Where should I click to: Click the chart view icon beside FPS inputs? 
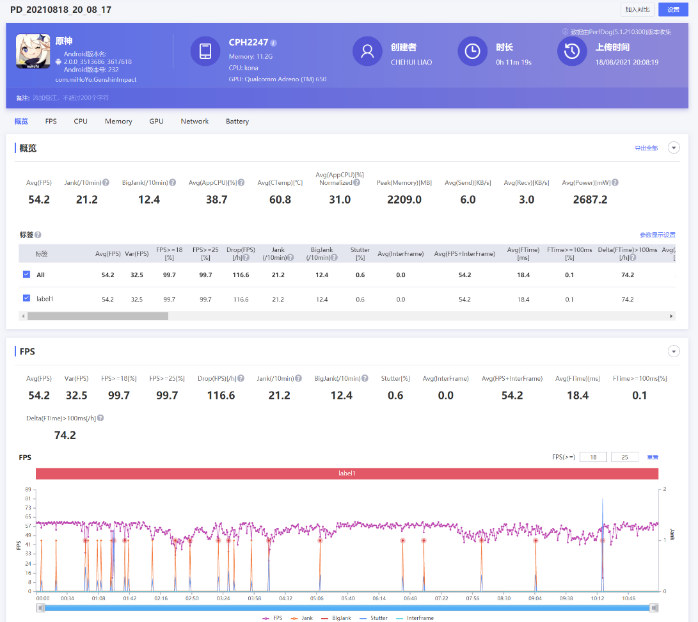652,457
